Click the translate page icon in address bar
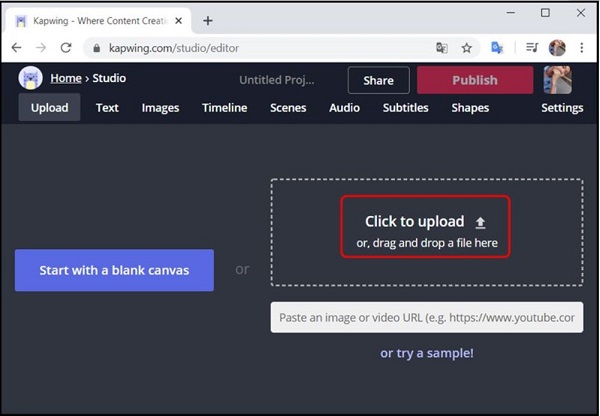Screen dimensions: 600x416 click(441, 47)
